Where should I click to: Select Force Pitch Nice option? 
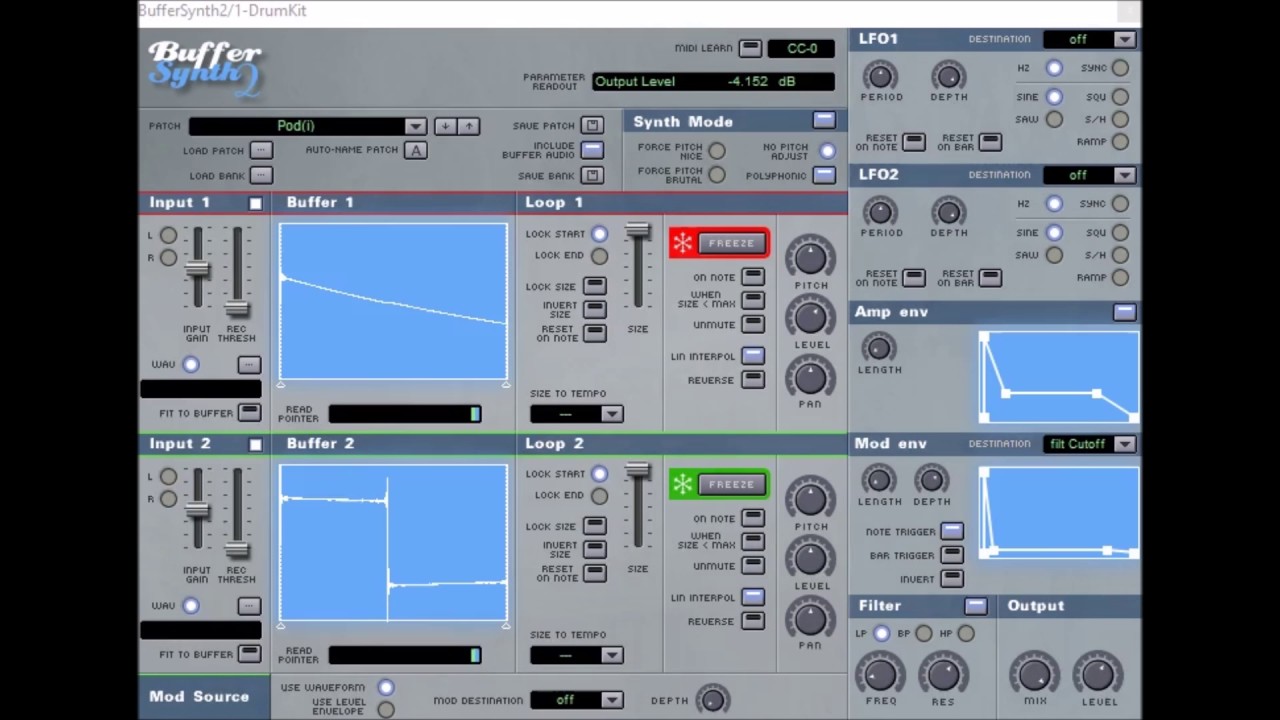click(717, 151)
